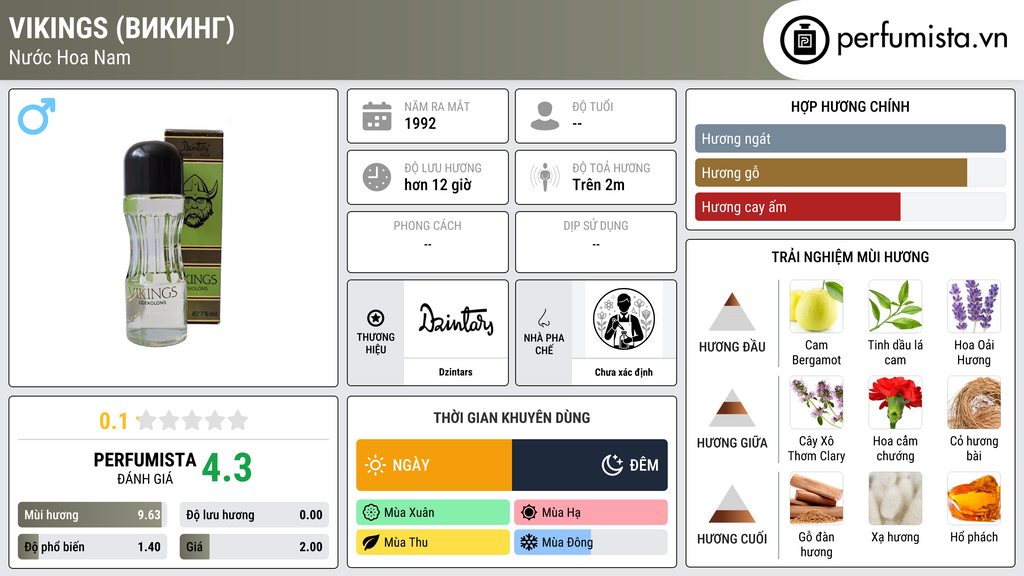
Task: Click the Mùa Đông season bar
Action: pos(591,542)
